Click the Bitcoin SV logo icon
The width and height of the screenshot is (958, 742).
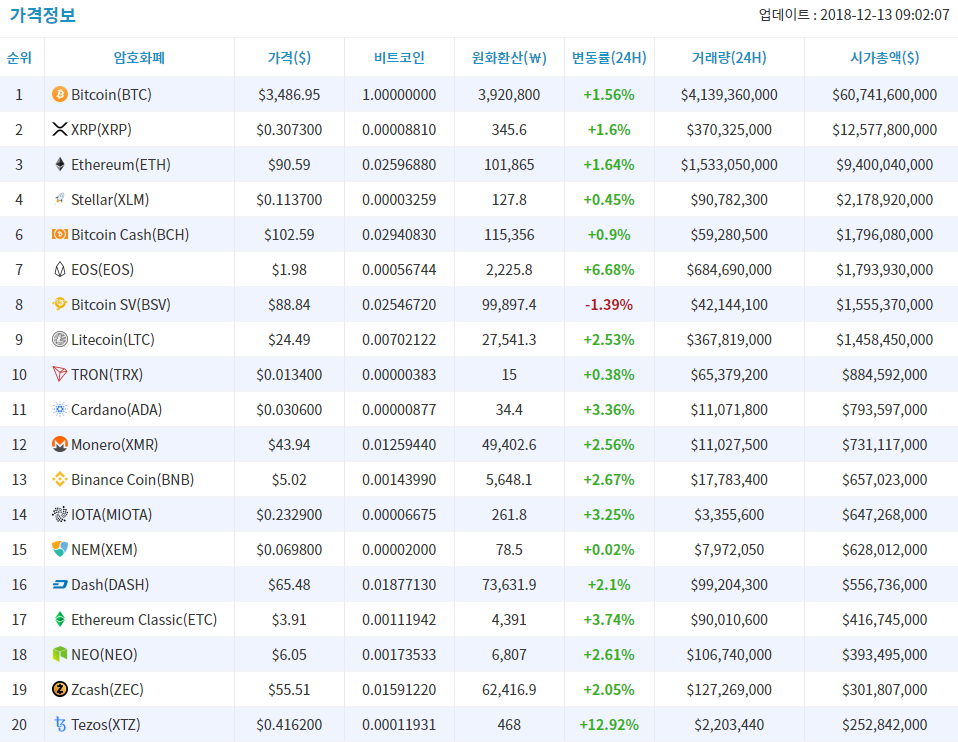[59, 304]
